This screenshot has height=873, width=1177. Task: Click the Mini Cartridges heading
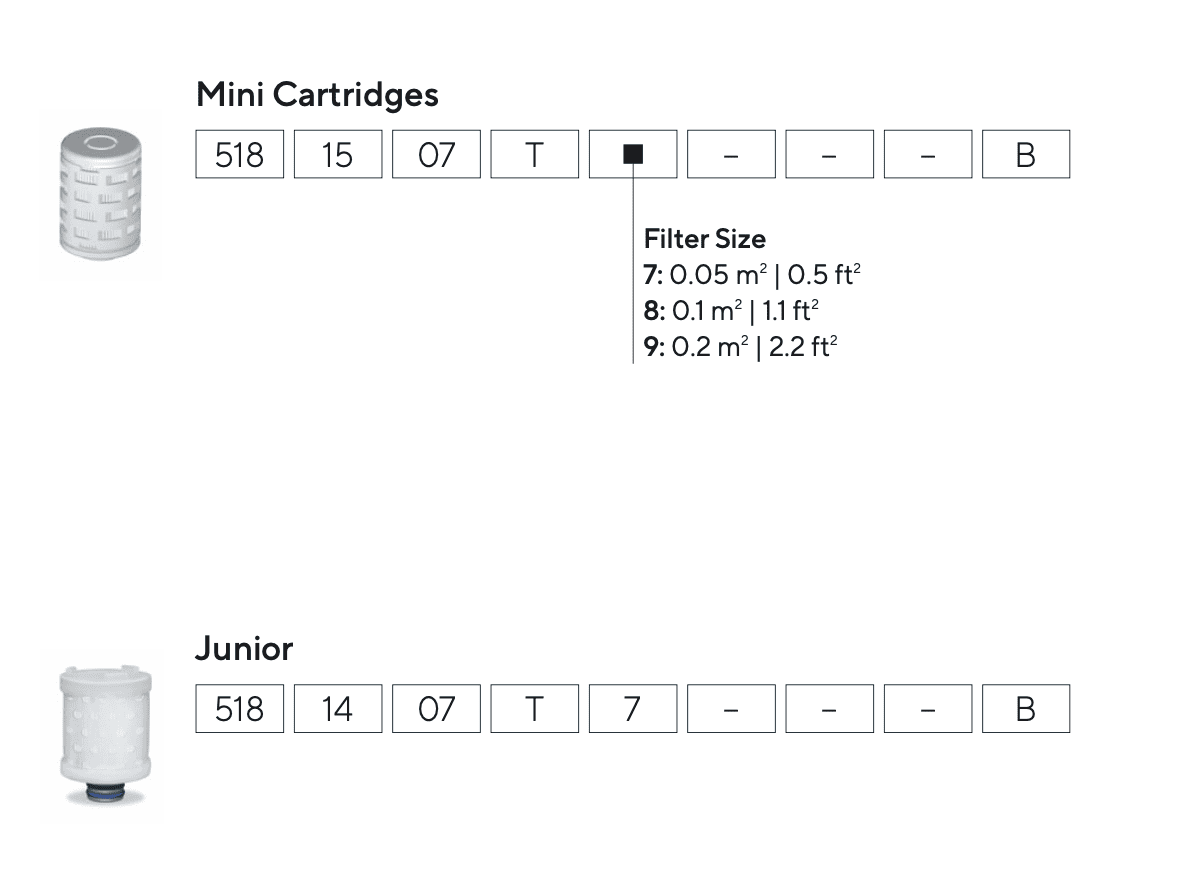[317, 95]
